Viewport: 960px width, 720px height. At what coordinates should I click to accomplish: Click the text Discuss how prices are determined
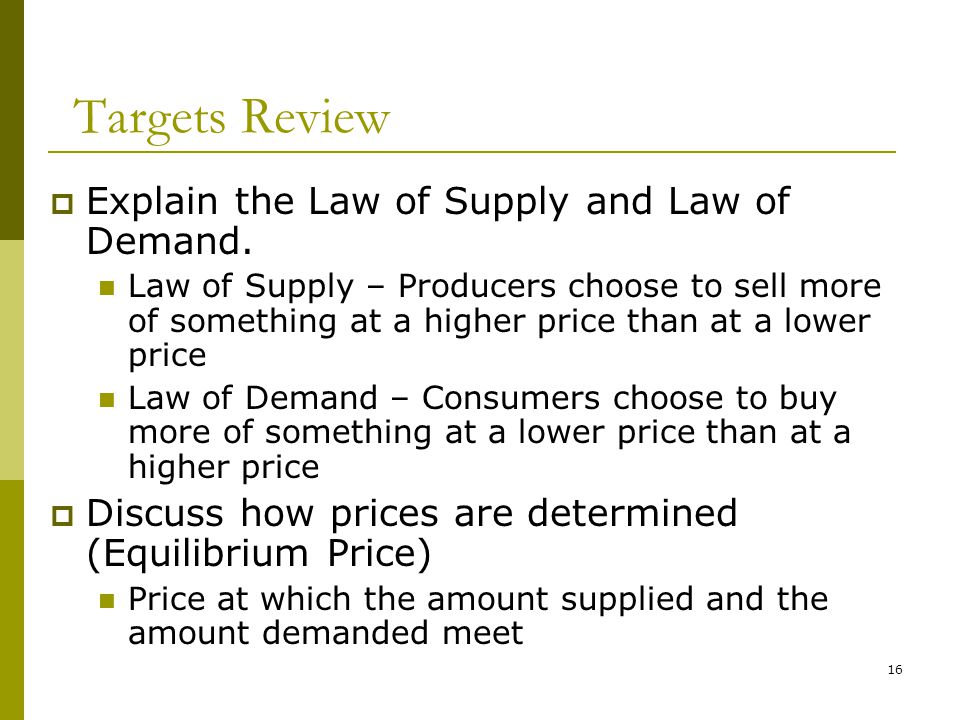[411, 513]
